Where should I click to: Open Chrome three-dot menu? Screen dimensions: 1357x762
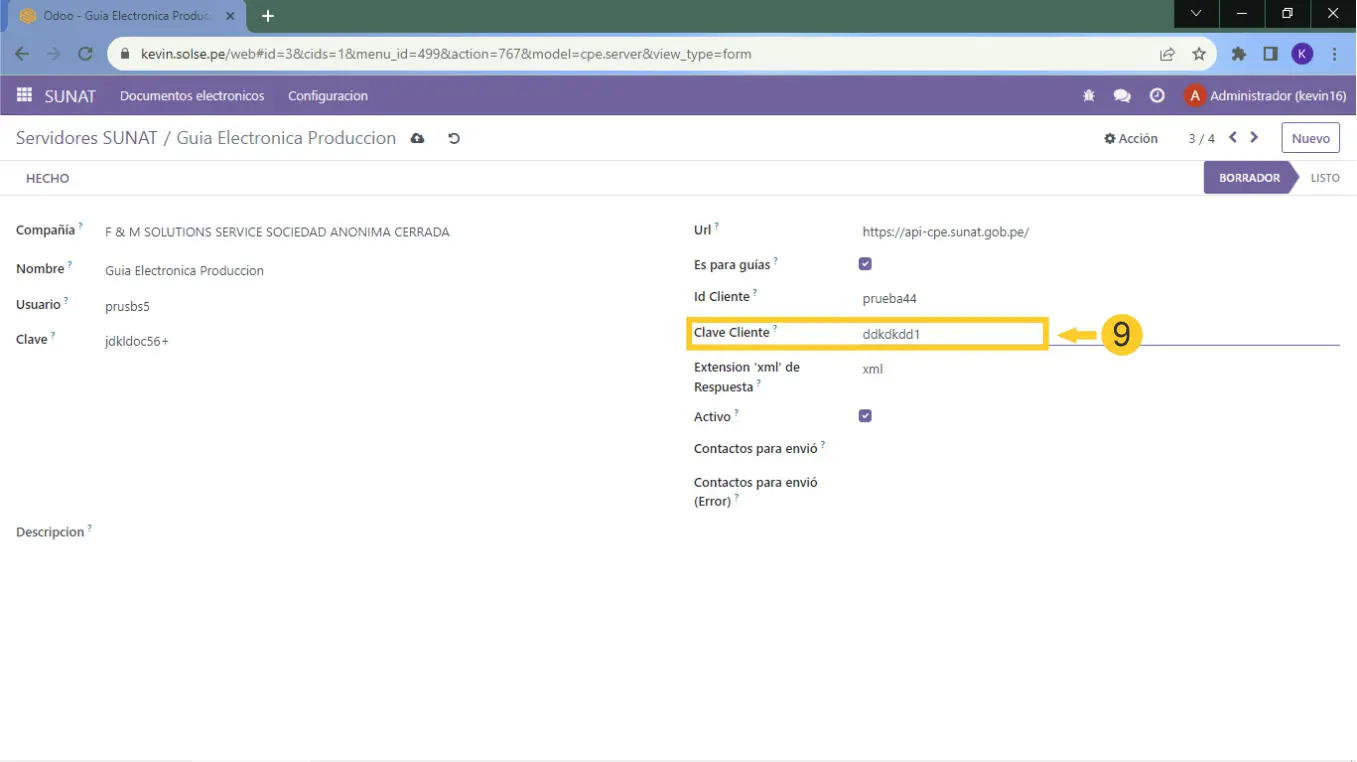click(1335, 54)
